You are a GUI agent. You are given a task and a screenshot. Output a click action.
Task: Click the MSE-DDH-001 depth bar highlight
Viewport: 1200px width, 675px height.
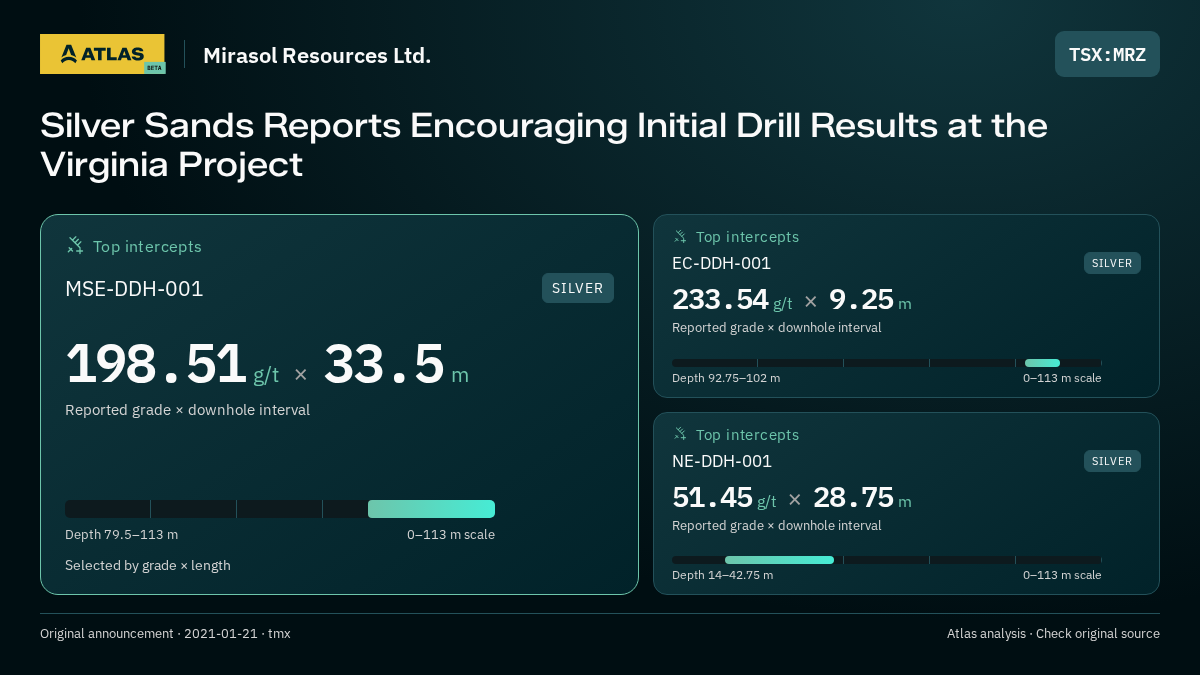pos(431,509)
